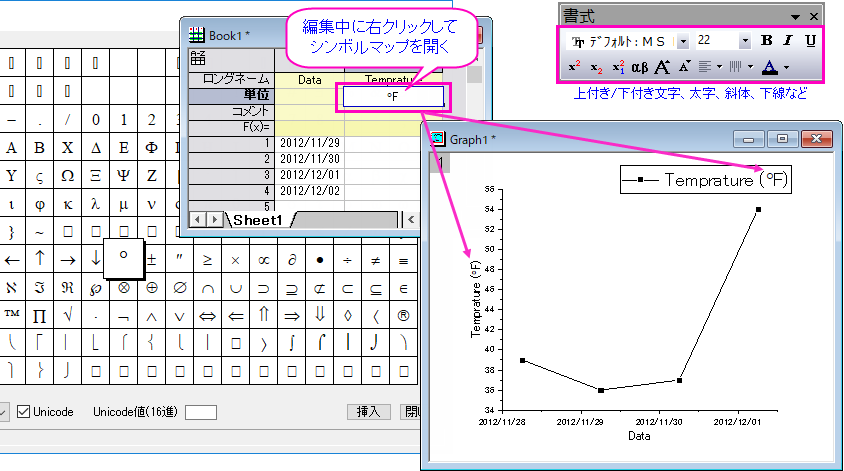844x471 pixels.
Task: Select the division ÷ symbol
Action: point(348,260)
